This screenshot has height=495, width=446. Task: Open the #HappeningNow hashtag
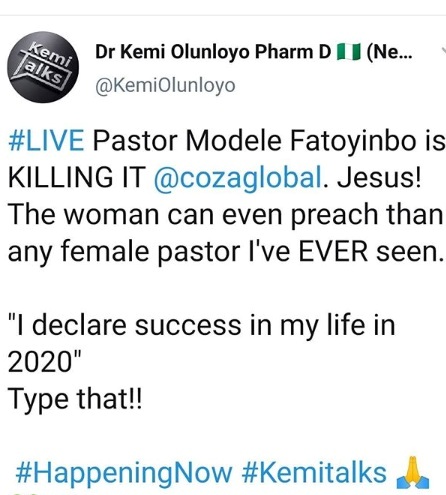coord(124,473)
